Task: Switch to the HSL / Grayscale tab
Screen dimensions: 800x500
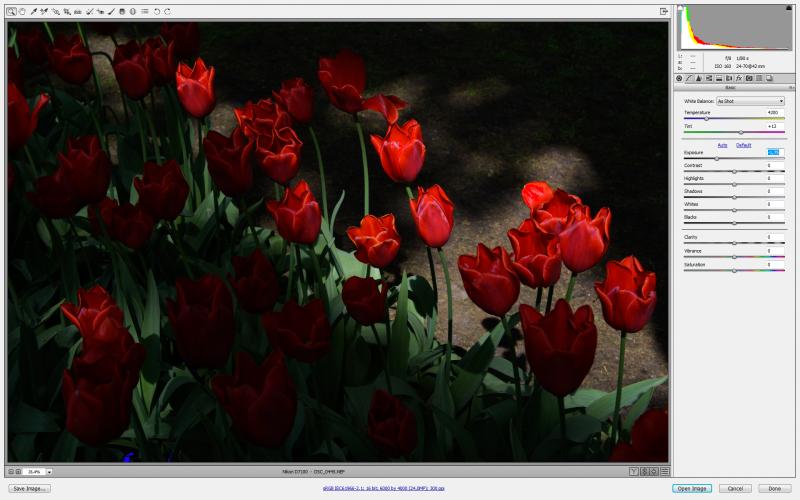Action: [709, 78]
